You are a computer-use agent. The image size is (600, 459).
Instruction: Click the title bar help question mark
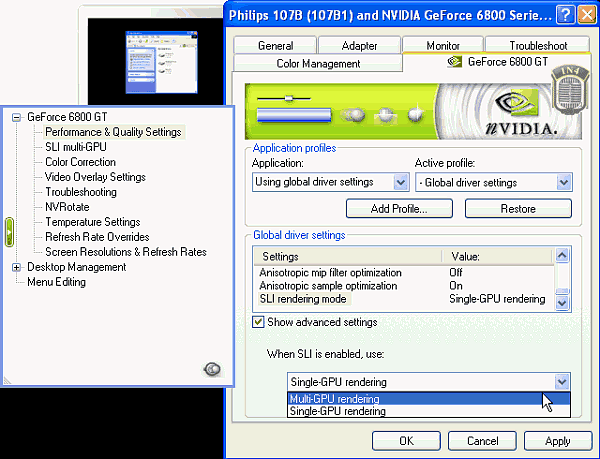point(565,15)
